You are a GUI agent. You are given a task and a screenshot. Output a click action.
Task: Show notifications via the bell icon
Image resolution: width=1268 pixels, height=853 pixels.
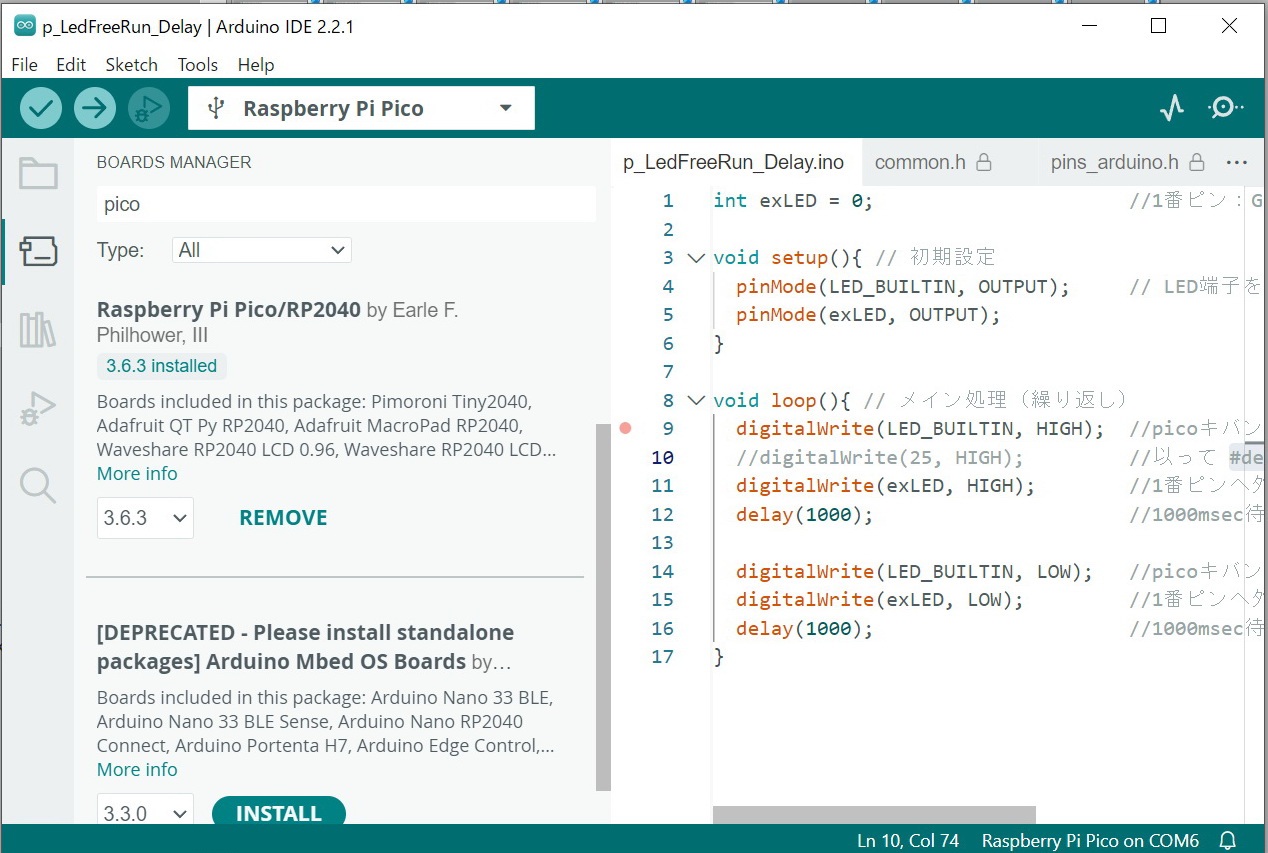[x=1228, y=840]
